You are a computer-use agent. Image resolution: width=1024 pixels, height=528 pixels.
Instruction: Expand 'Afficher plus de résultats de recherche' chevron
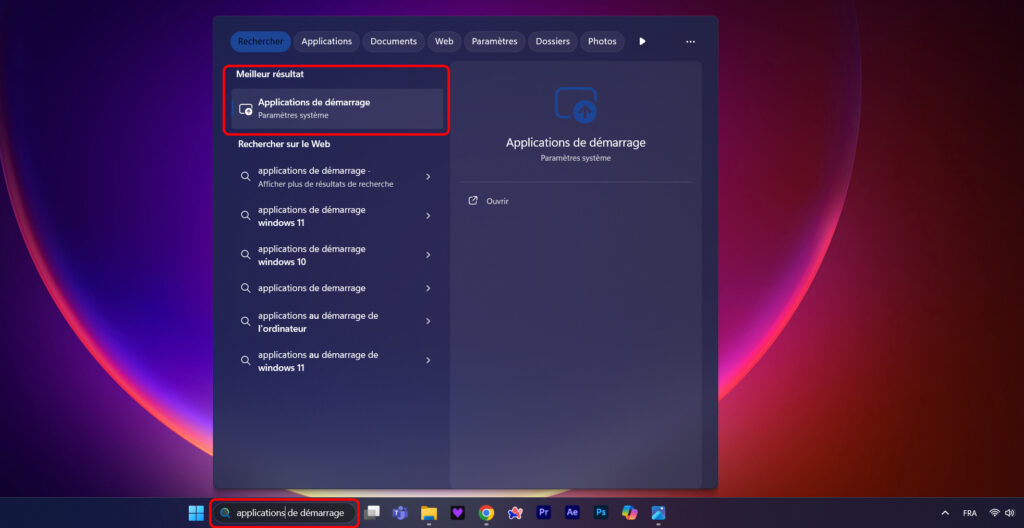point(428,176)
